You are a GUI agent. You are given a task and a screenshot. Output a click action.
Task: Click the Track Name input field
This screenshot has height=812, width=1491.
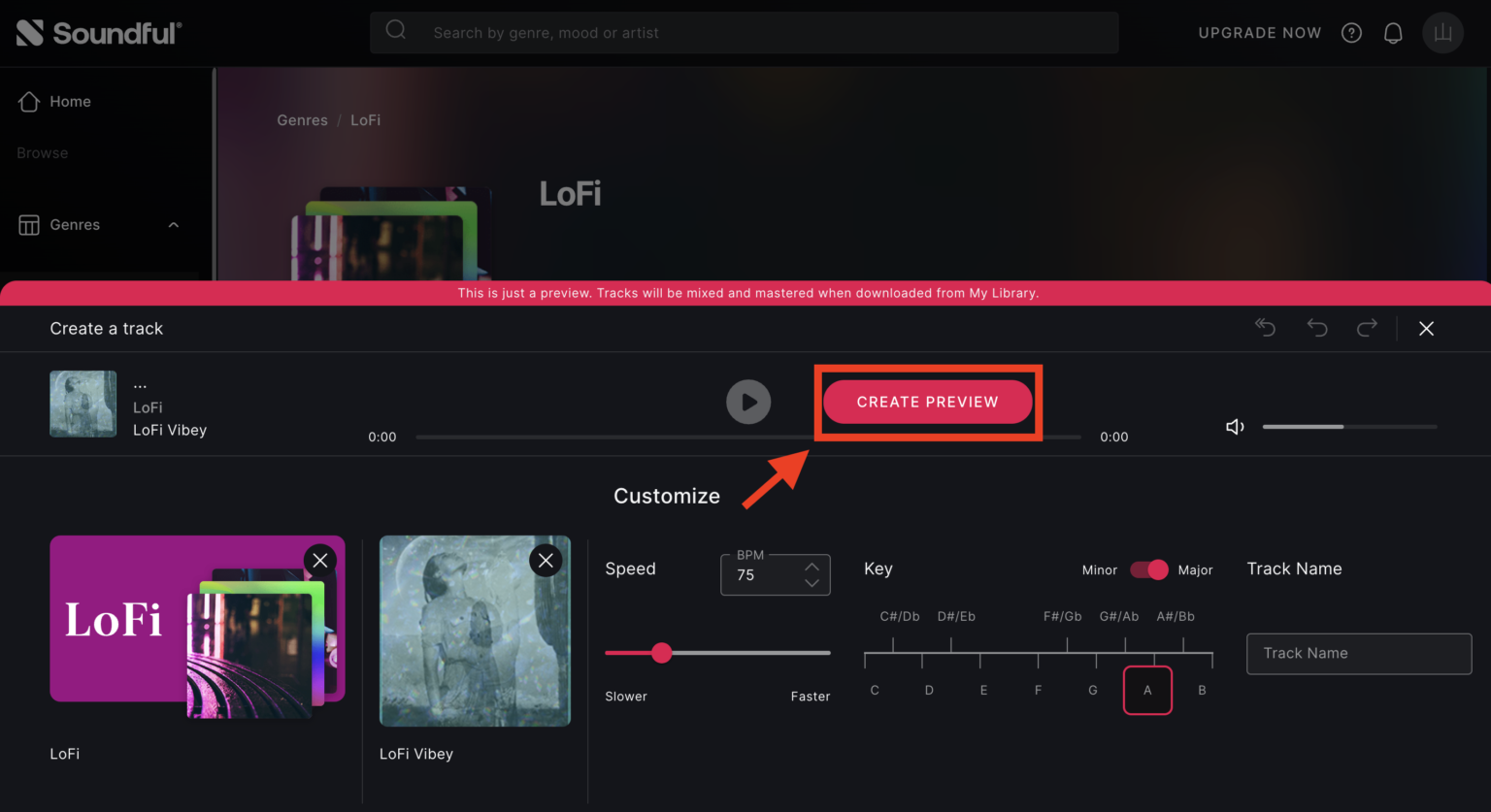point(1358,653)
